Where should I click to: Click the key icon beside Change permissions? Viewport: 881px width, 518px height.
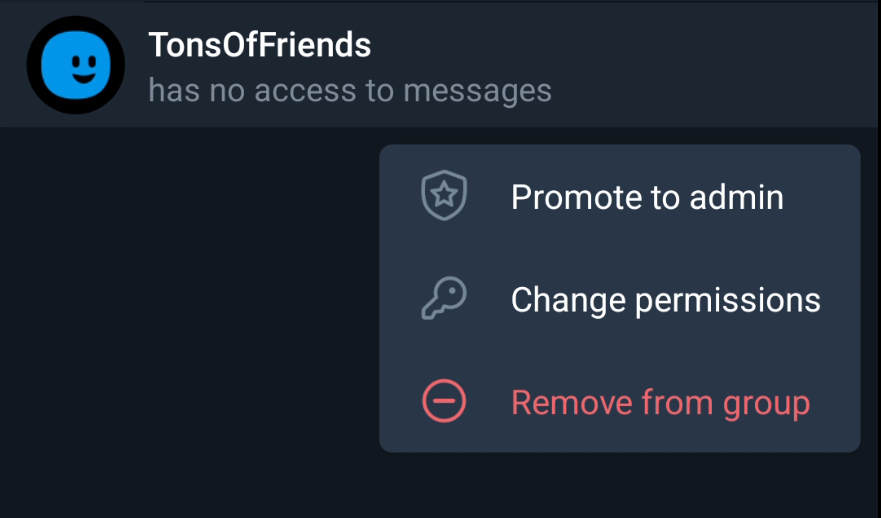coord(444,300)
